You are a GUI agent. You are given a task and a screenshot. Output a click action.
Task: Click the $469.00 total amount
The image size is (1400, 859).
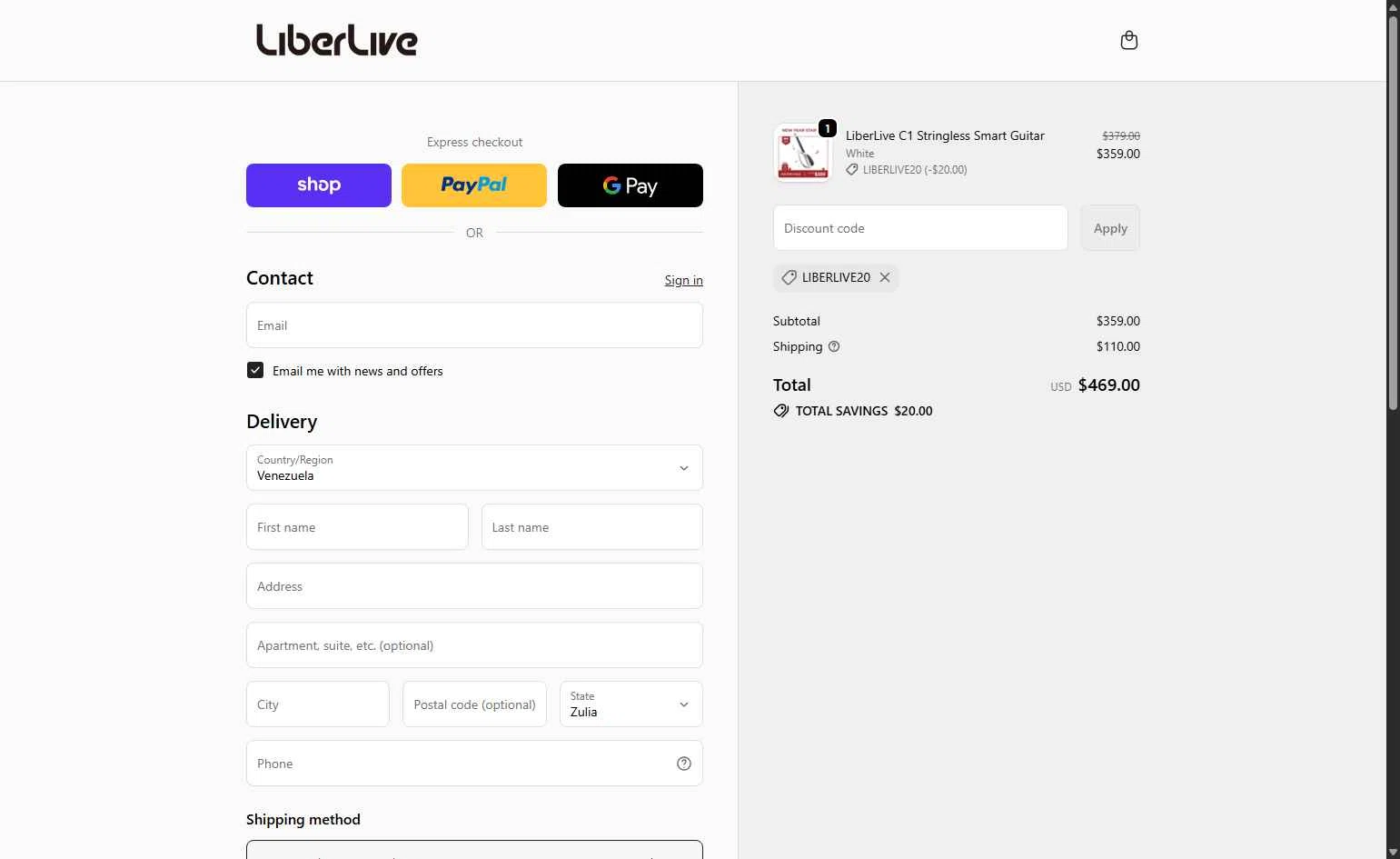click(x=1108, y=385)
